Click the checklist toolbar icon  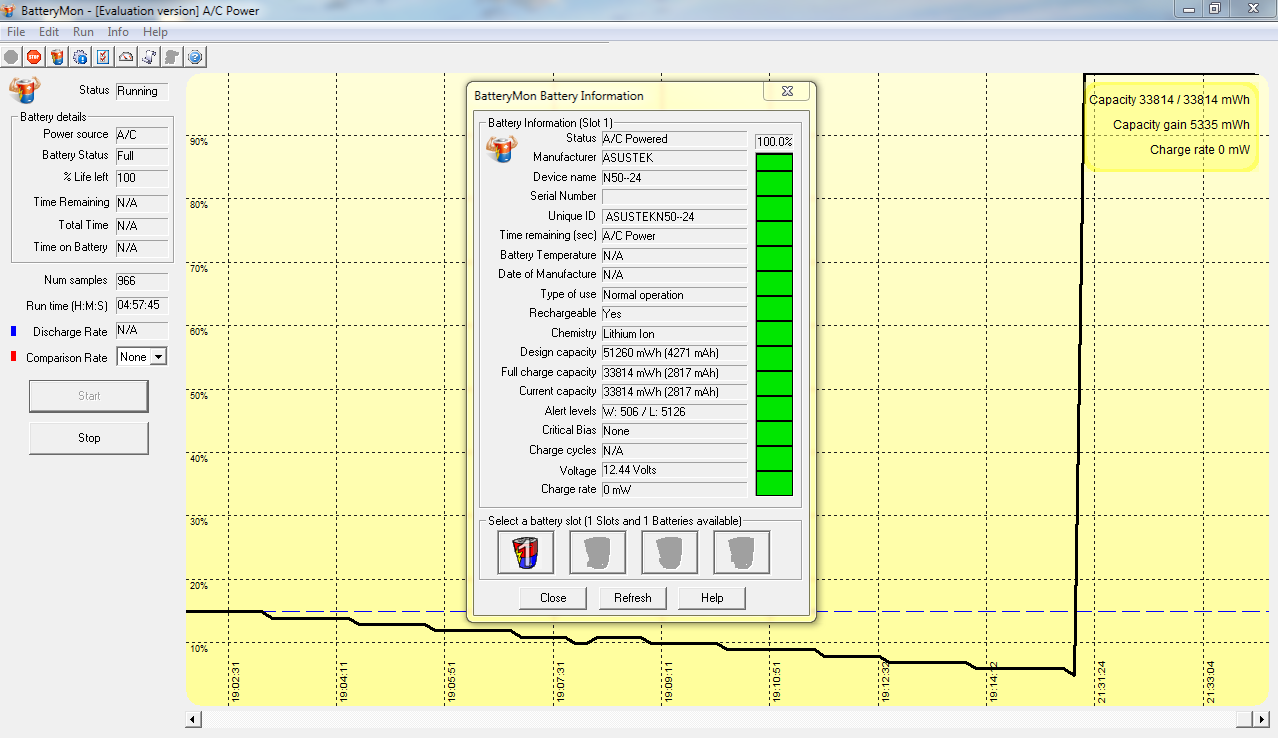103,57
